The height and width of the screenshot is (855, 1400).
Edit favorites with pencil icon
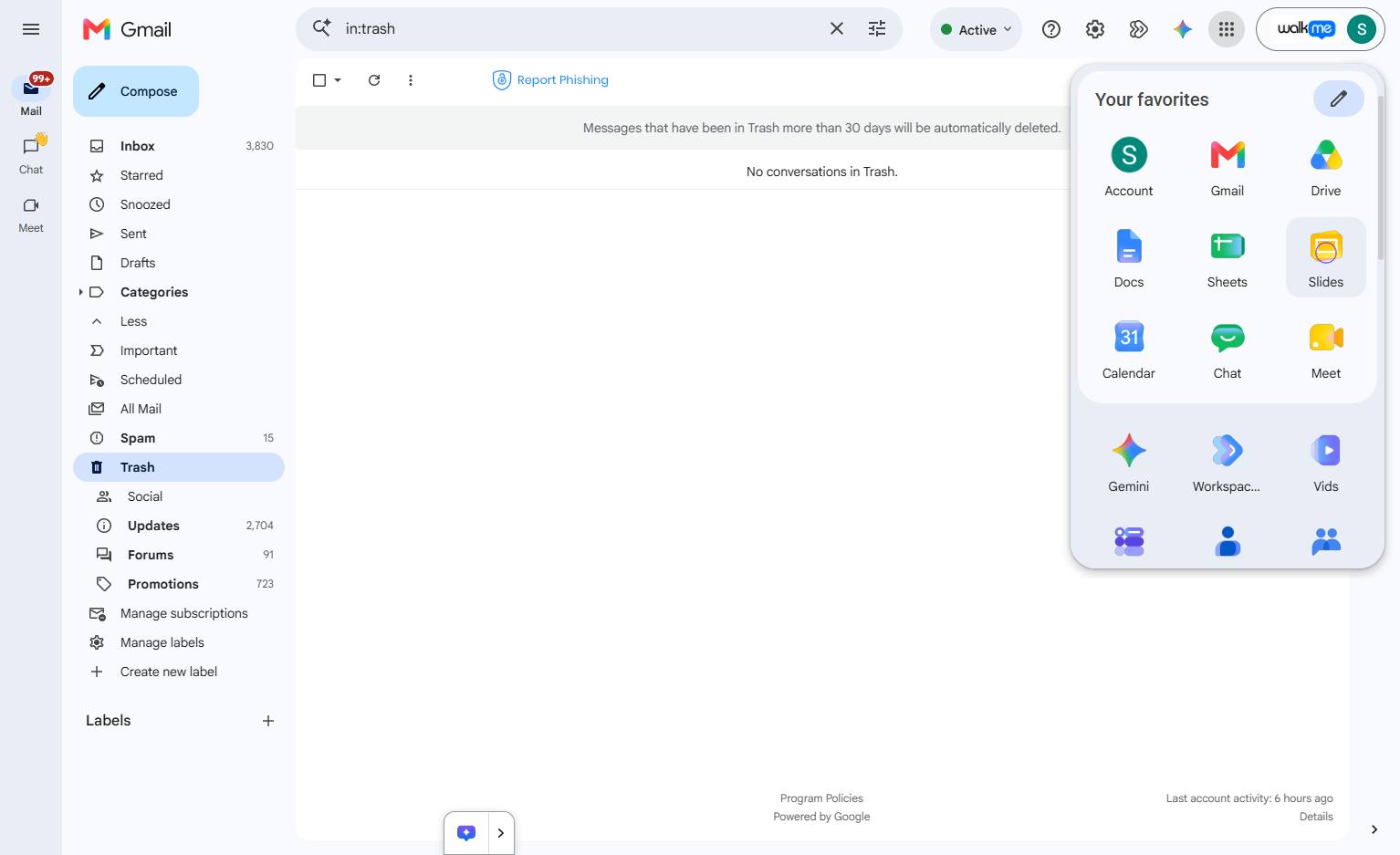[1339, 99]
